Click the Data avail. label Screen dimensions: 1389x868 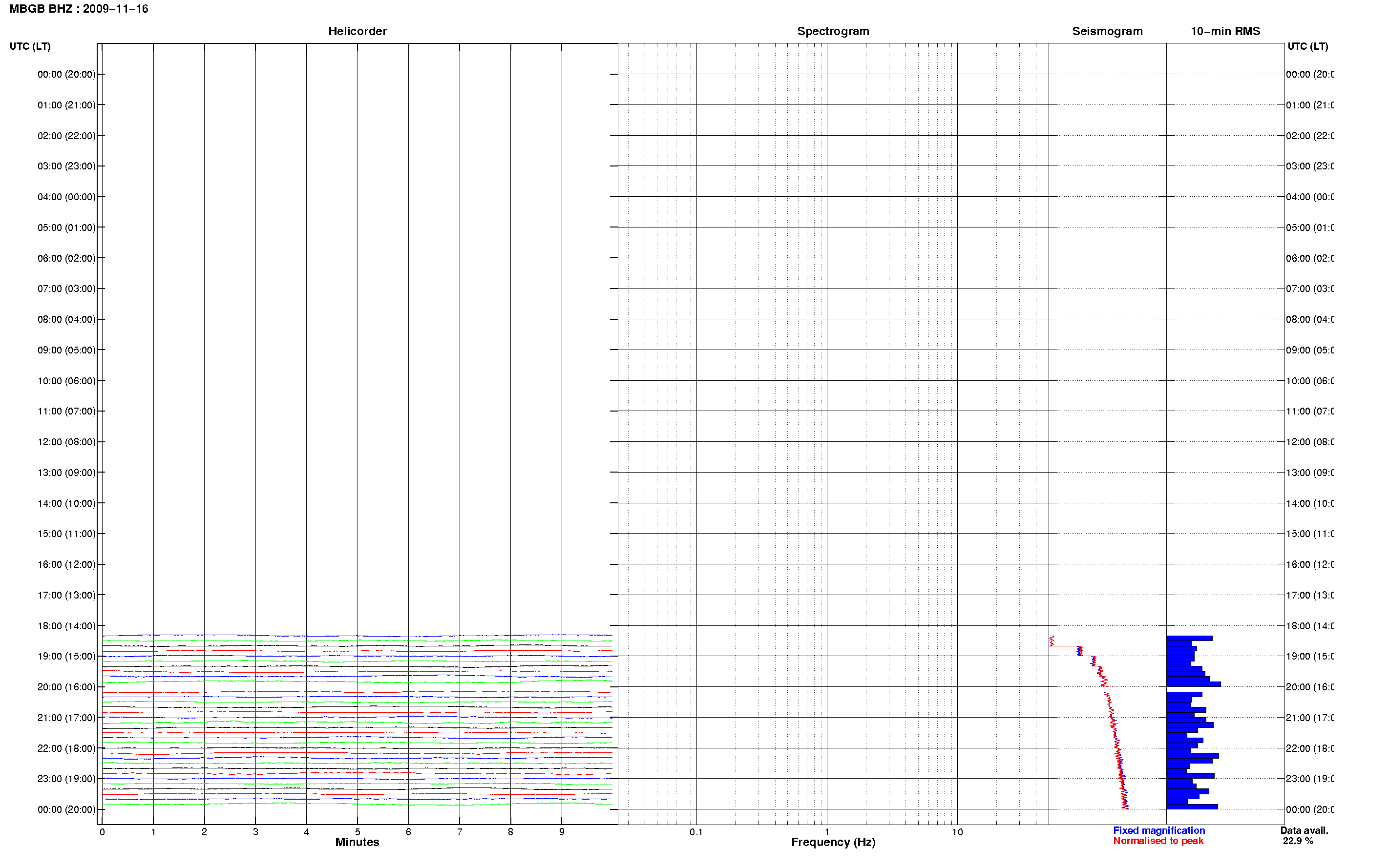click(1304, 830)
